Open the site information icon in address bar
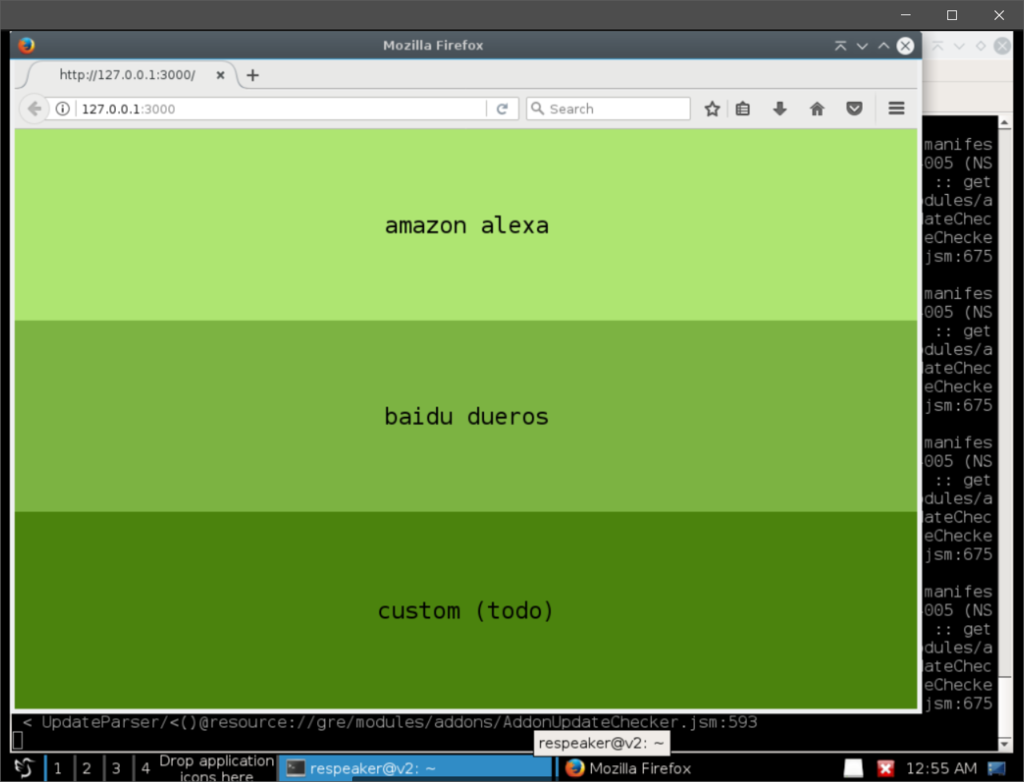1024x782 pixels. pos(62,108)
